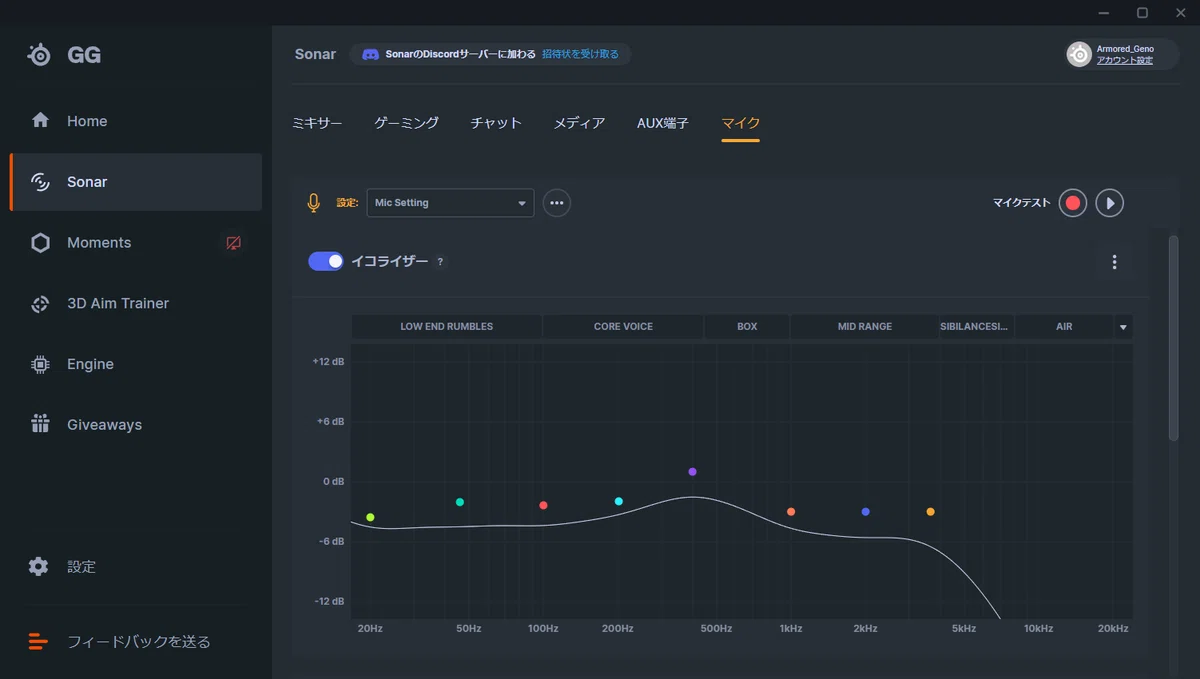Open the Giveaways gift icon

click(40, 425)
